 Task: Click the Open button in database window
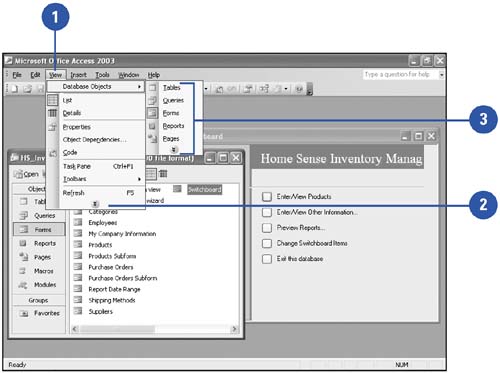[26, 174]
